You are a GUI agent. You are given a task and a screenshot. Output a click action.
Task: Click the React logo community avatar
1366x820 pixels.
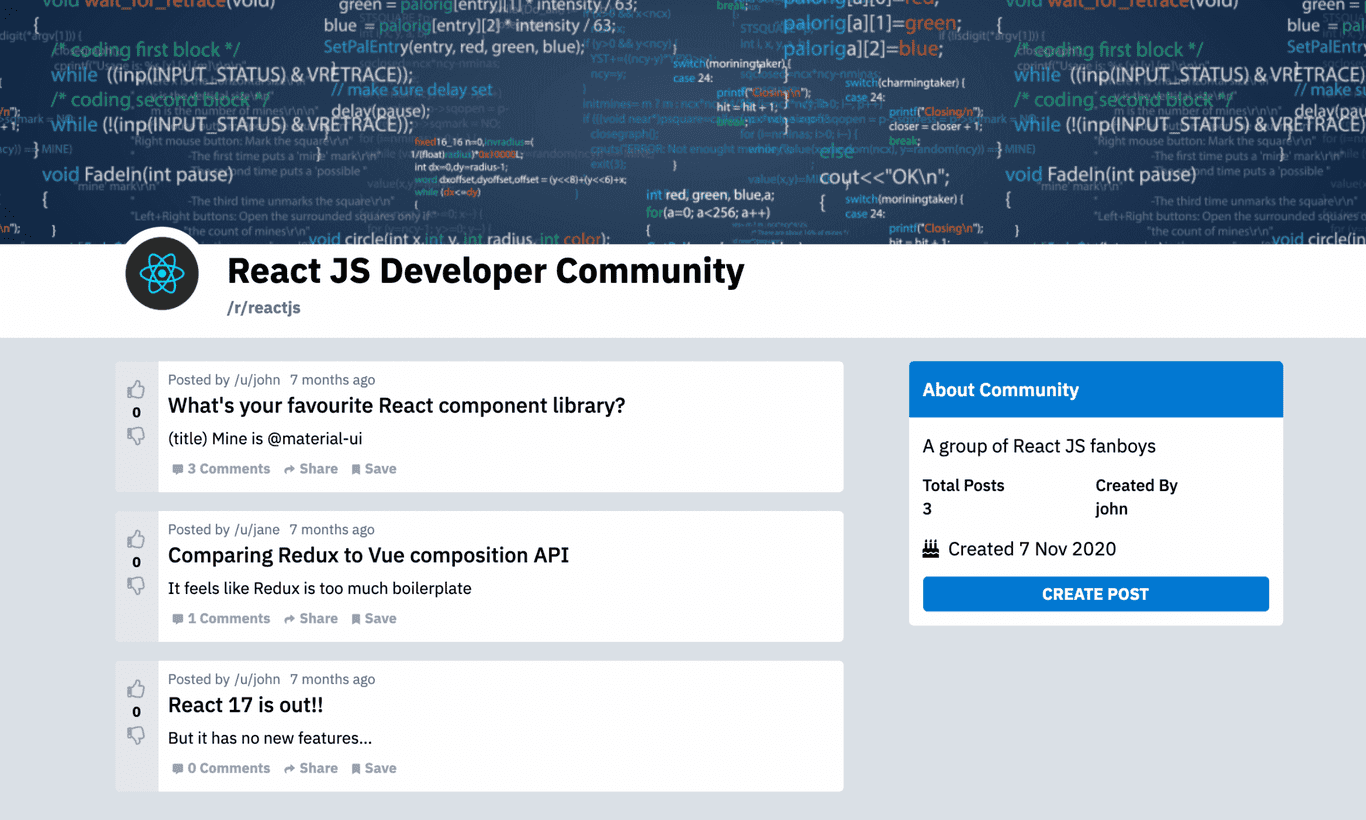162,273
